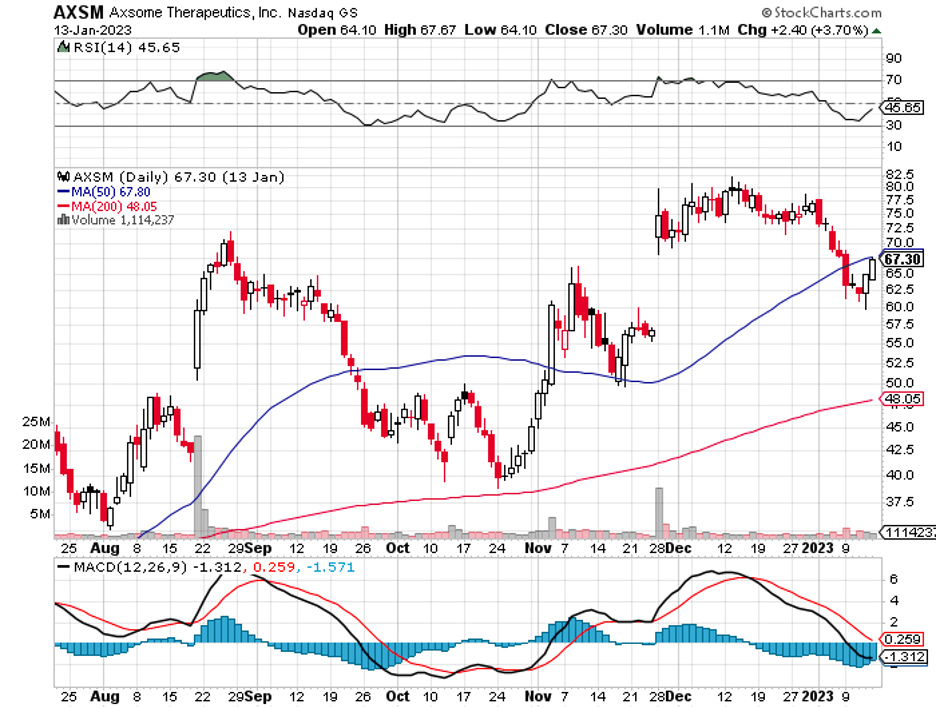This screenshot has width=936, height=708.
Task: Click the AXSM ticker symbol title
Action: pos(78,12)
